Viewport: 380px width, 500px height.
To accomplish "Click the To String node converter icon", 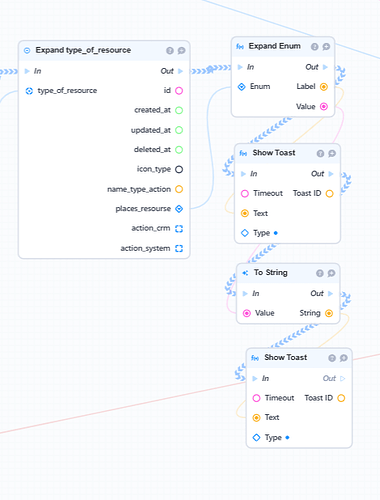I will (x=245, y=273).
